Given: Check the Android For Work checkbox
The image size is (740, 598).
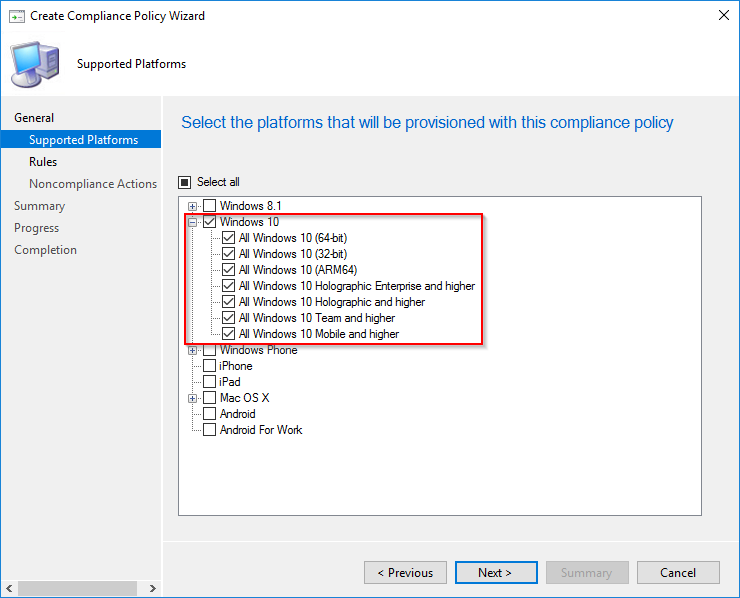Looking at the screenshot, I should (x=210, y=430).
